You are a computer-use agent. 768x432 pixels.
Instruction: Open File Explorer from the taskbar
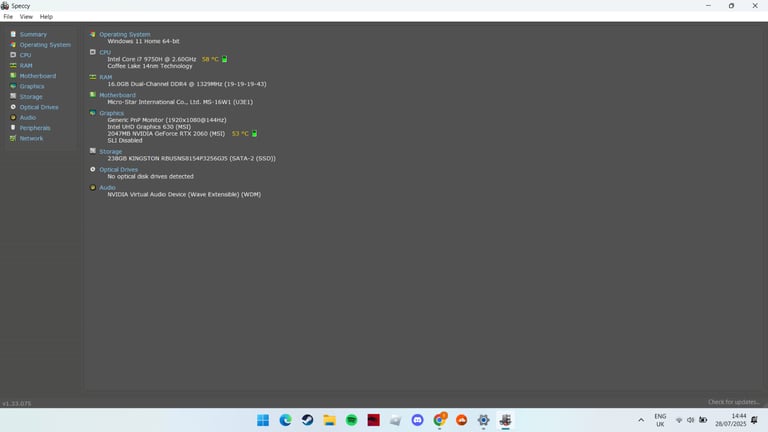[329, 420]
